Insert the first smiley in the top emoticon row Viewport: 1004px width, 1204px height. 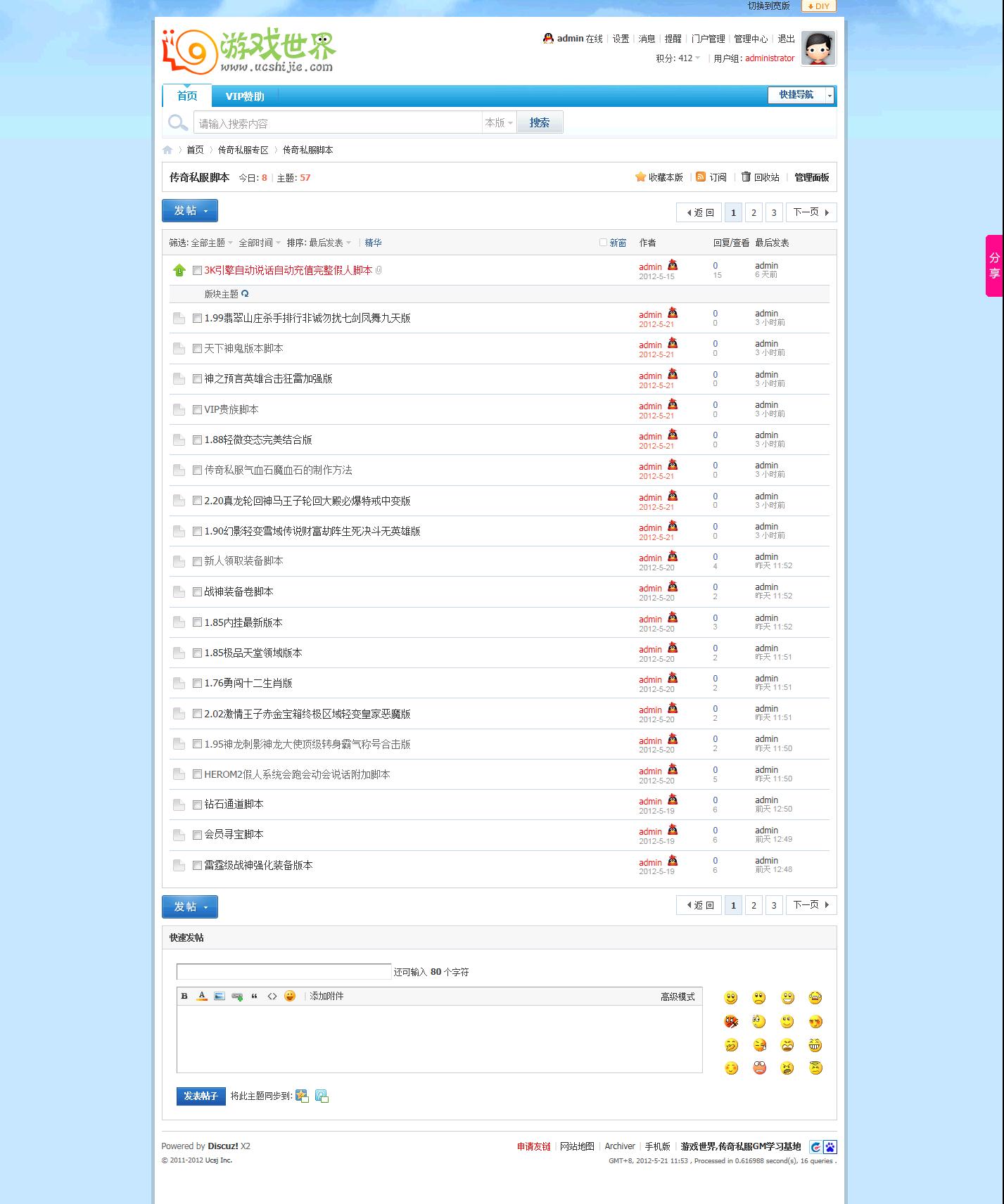731,998
